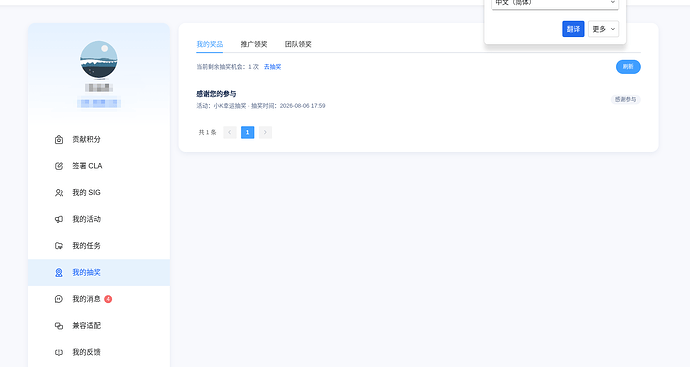Image resolution: width=690 pixels, height=367 pixels.
Task: Open 我的消息 in the sidebar
Action: tap(99, 299)
